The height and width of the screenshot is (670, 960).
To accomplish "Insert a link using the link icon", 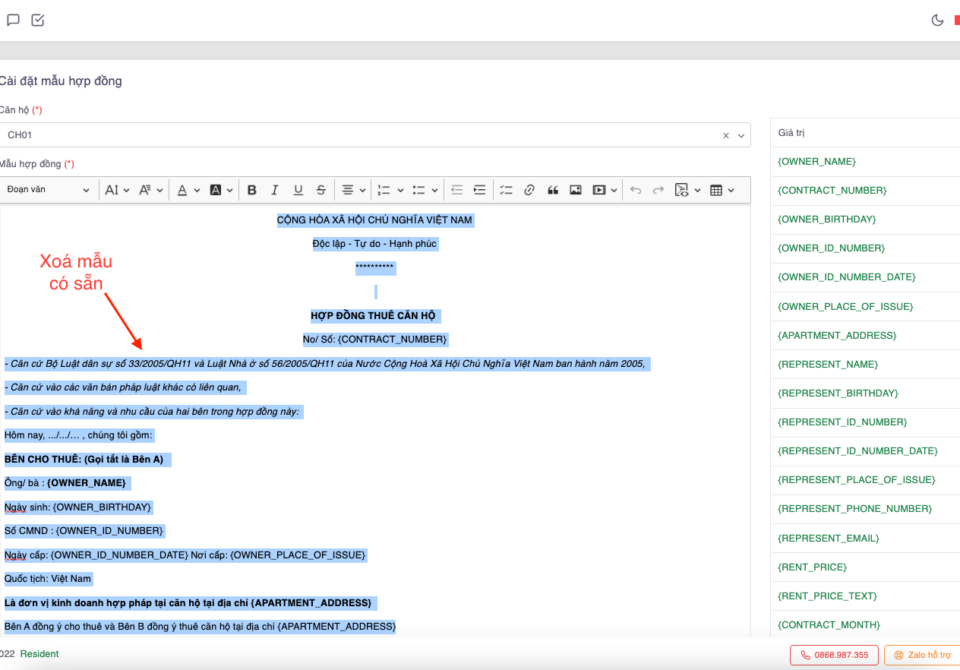I will coord(529,190).
